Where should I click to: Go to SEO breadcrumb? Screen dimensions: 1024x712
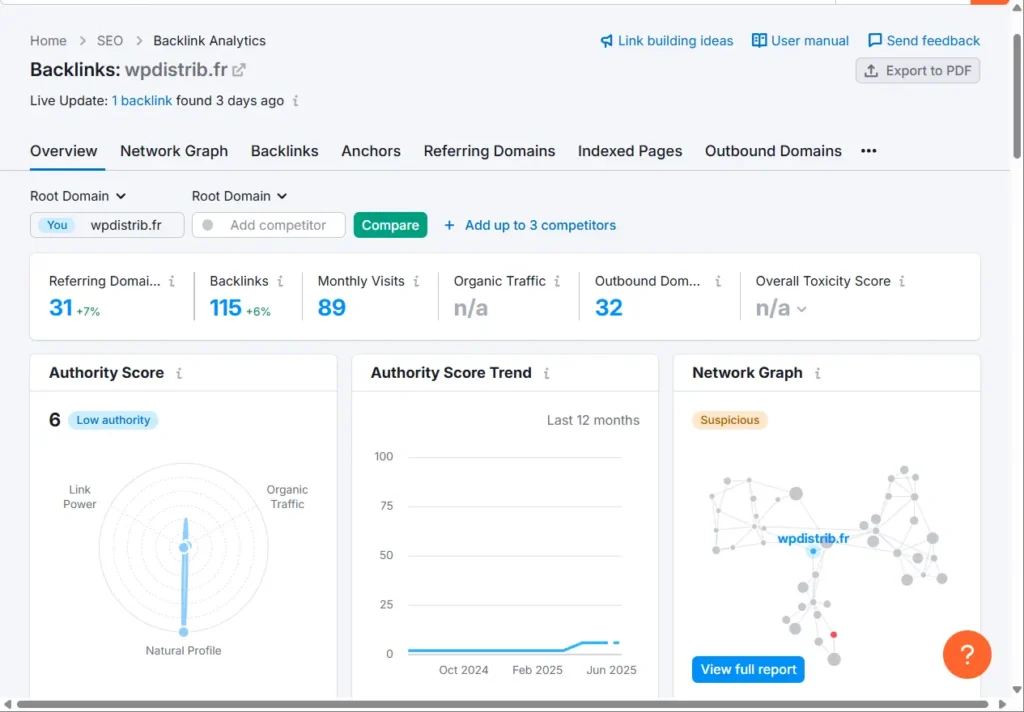tap(110, 40)
